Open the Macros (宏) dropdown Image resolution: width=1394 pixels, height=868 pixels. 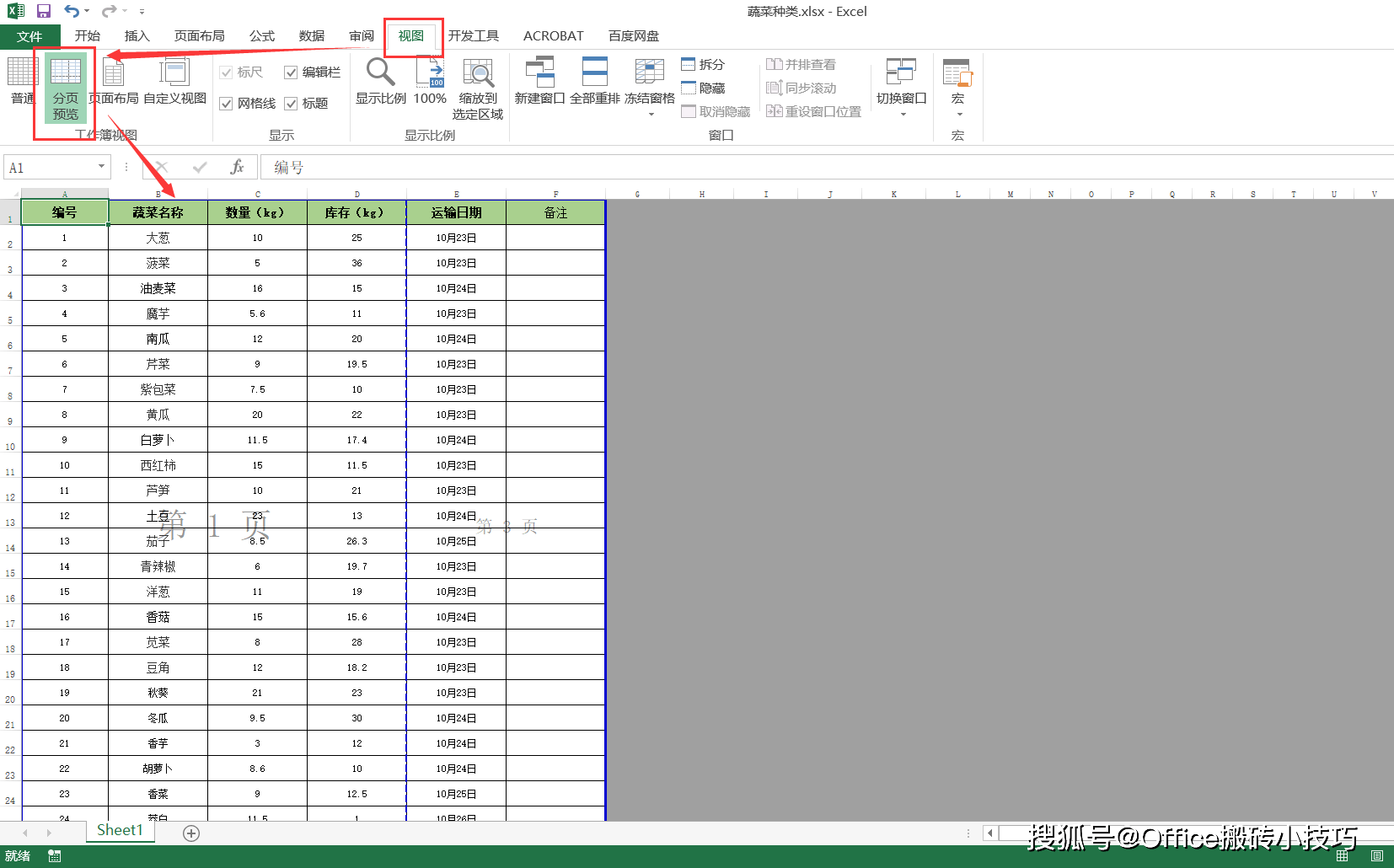tap(957, 87)
